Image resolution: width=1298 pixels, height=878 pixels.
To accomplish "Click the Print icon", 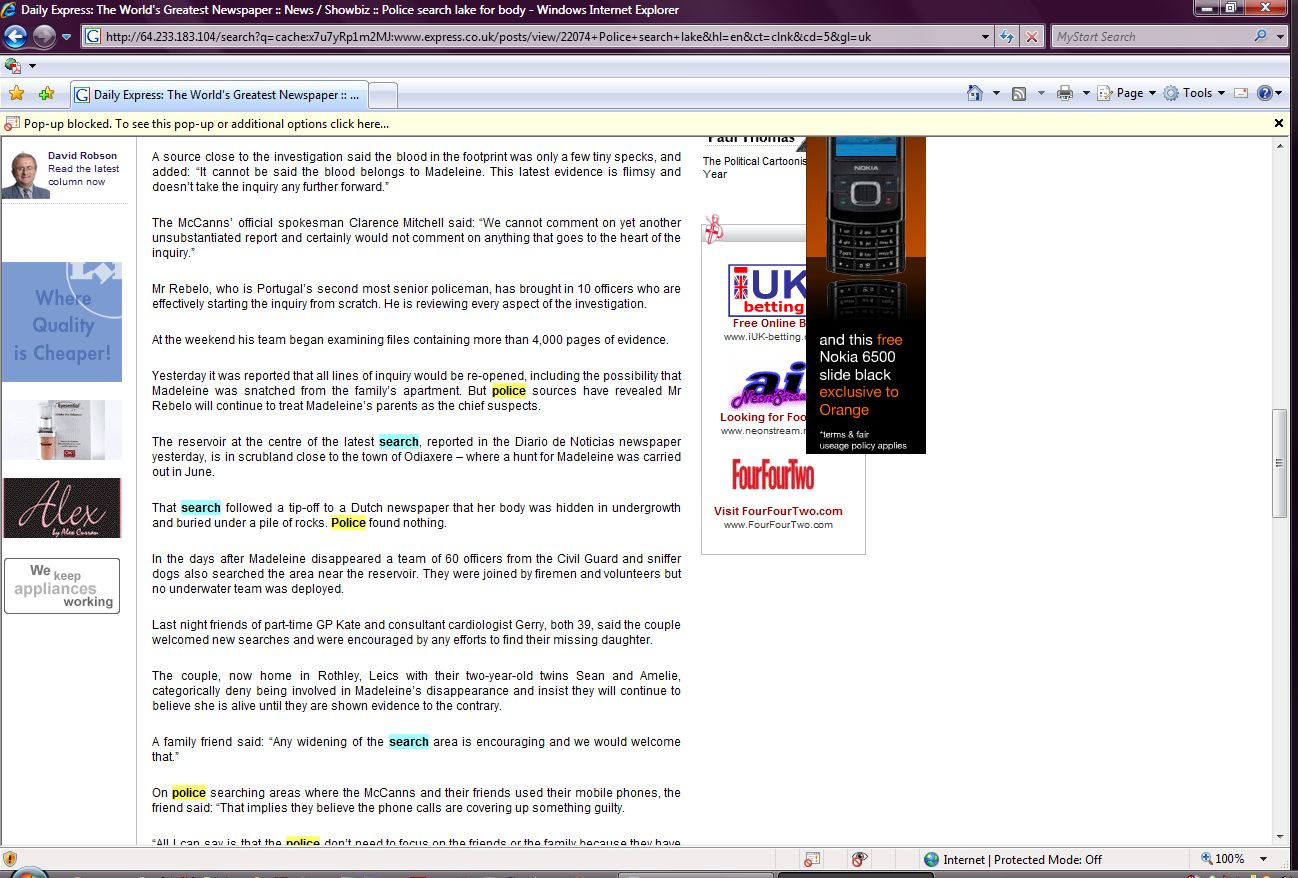I will 1064,93.
